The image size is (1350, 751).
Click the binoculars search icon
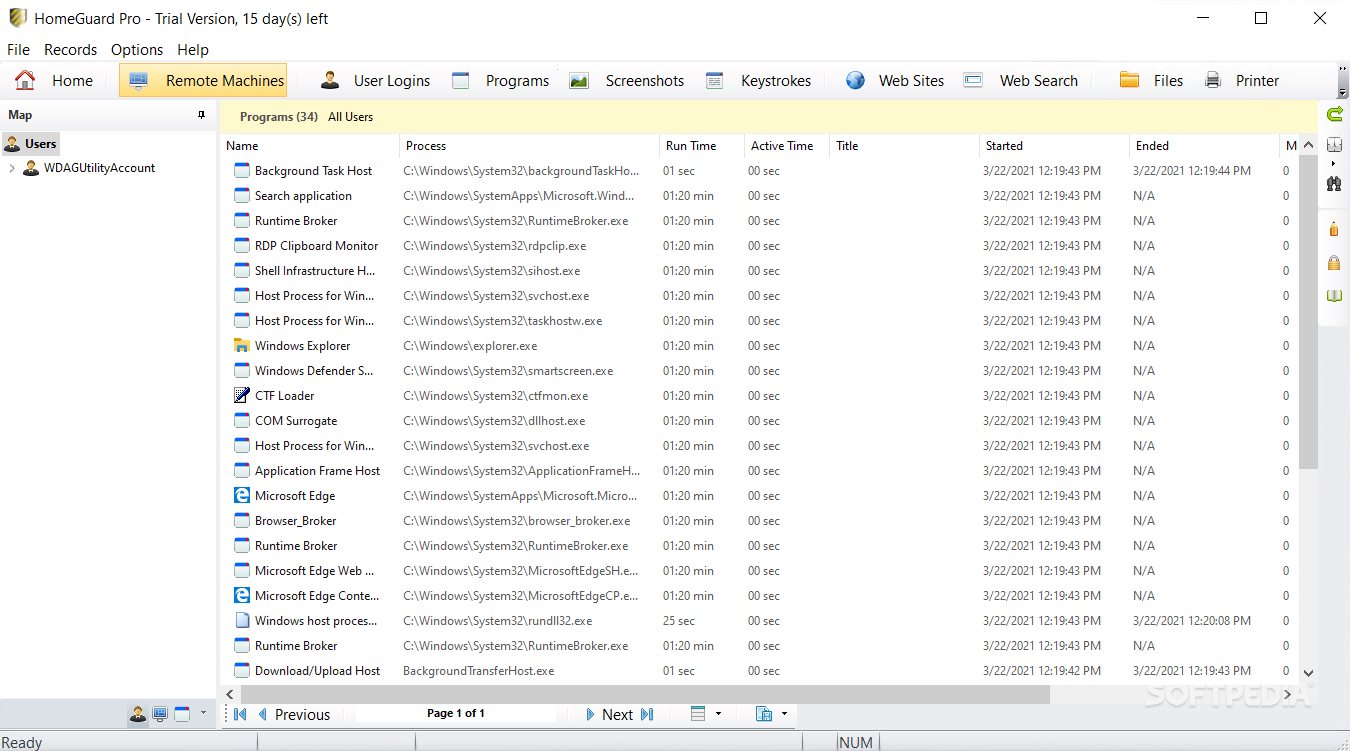(x=1334, y=184)
